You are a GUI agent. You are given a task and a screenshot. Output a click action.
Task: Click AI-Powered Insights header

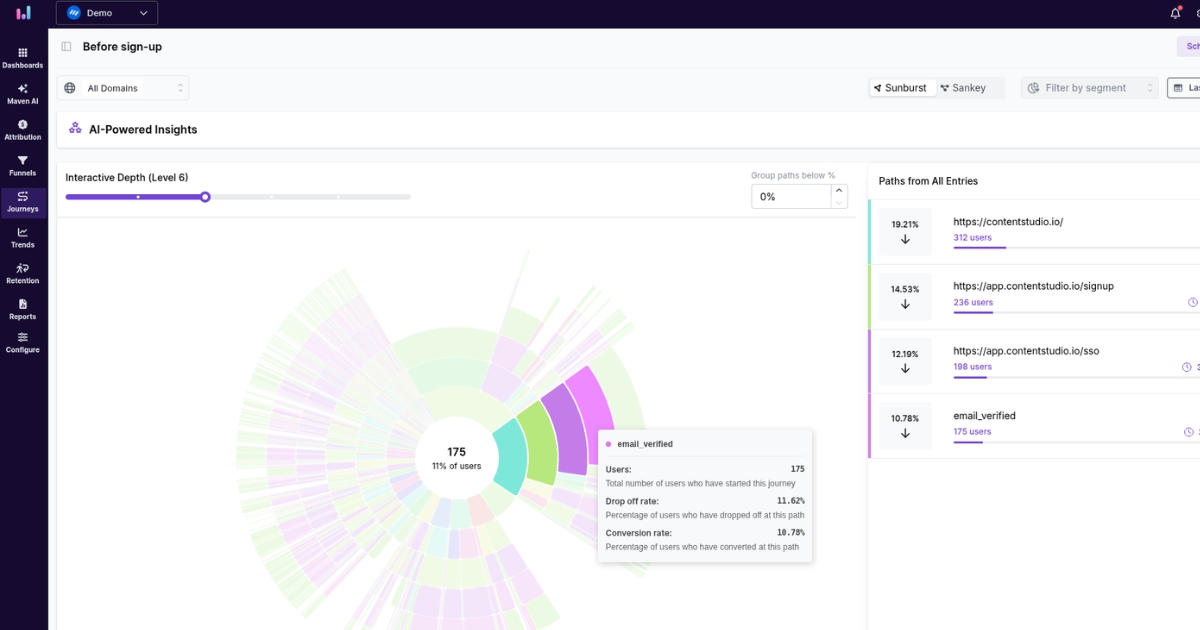pos(143,130)
